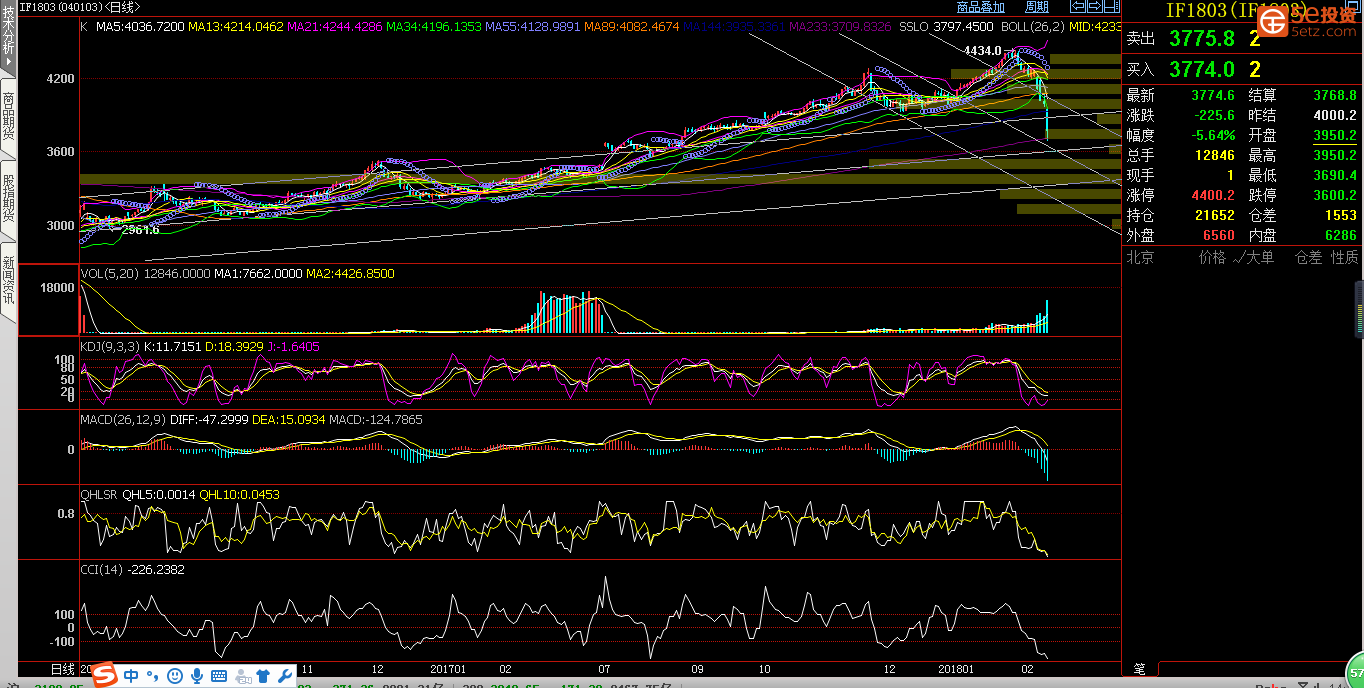Click the 开盘 value 3950.2
This screenshot has width=1364, height=688.
1335,135
